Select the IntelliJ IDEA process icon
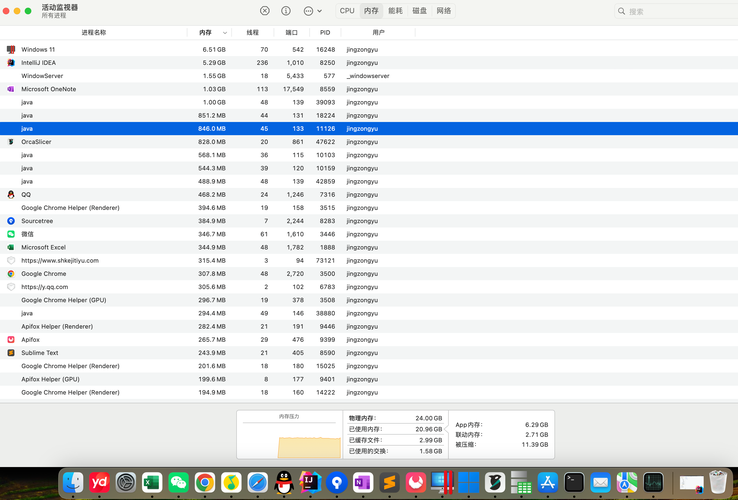The image size is (738, 500). pos(11,62)
